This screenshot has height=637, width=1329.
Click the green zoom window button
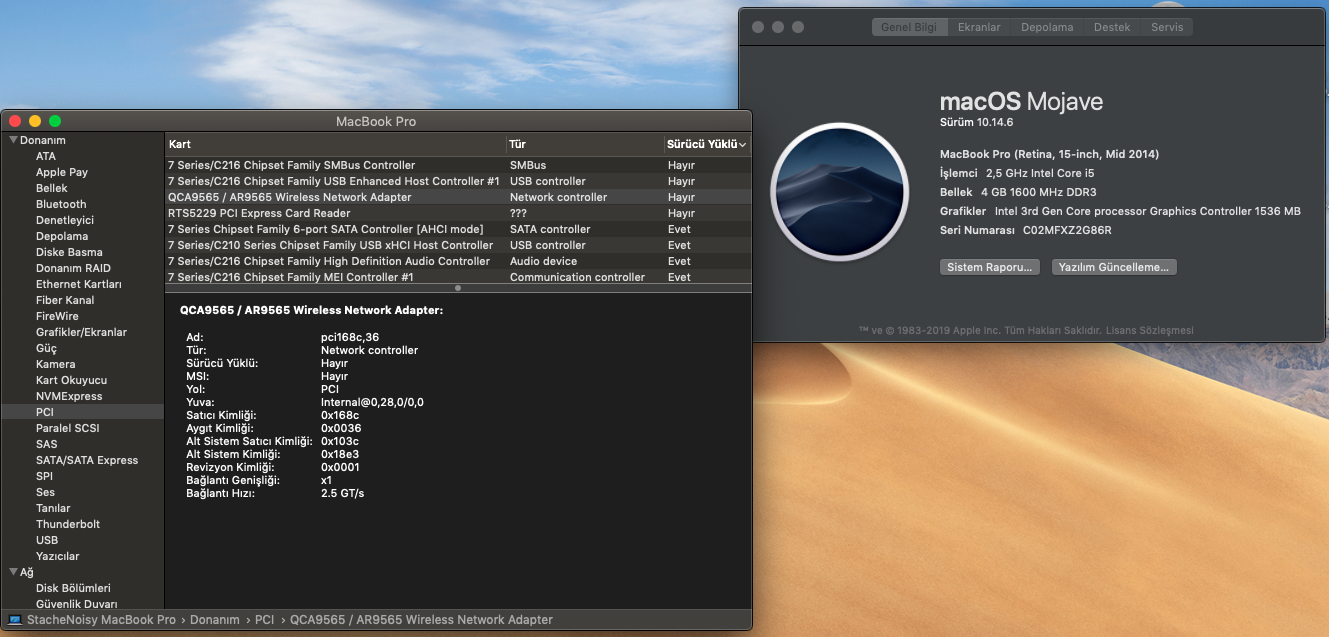pos(55,121)
